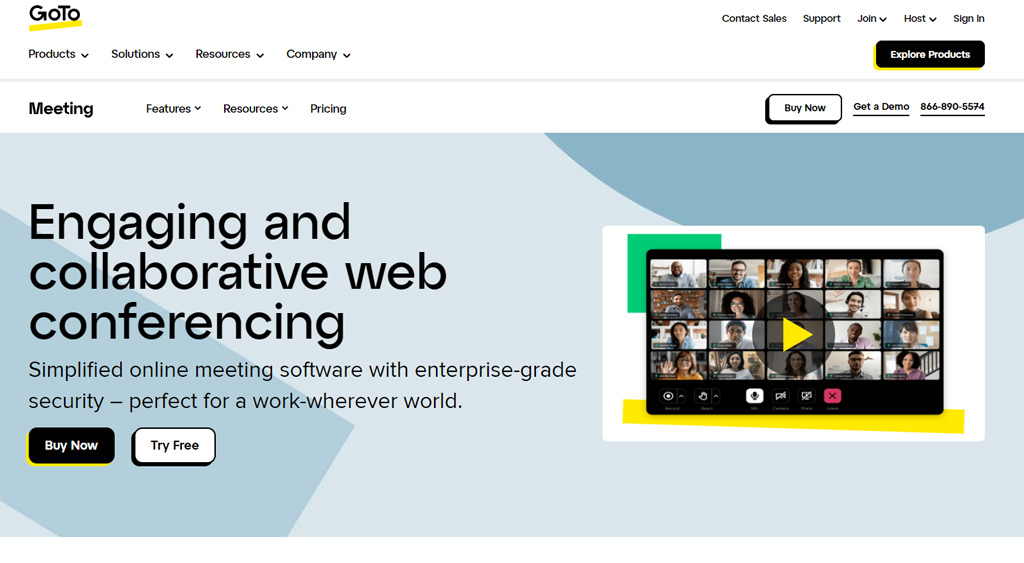Viewport: 1024px width, 563px height.
Task: Click the red Leave icon in preview
Action: pyautogui.click(x=833, y=396)
